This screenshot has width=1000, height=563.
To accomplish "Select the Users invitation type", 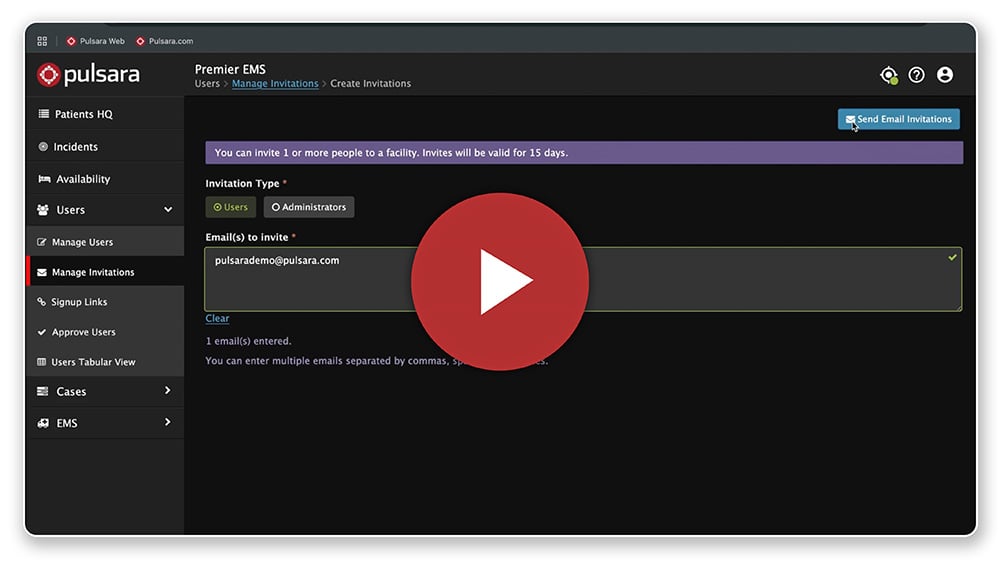I will pyautogui.click(x=230, y=207).
